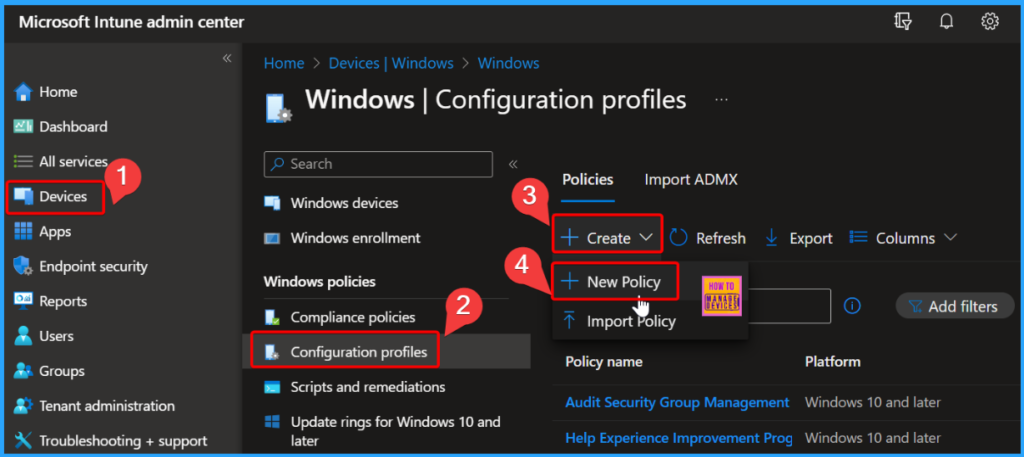Screen dimensions: 1024x457
Task: Click the Tenant administration icon
Action: (23, 405)
